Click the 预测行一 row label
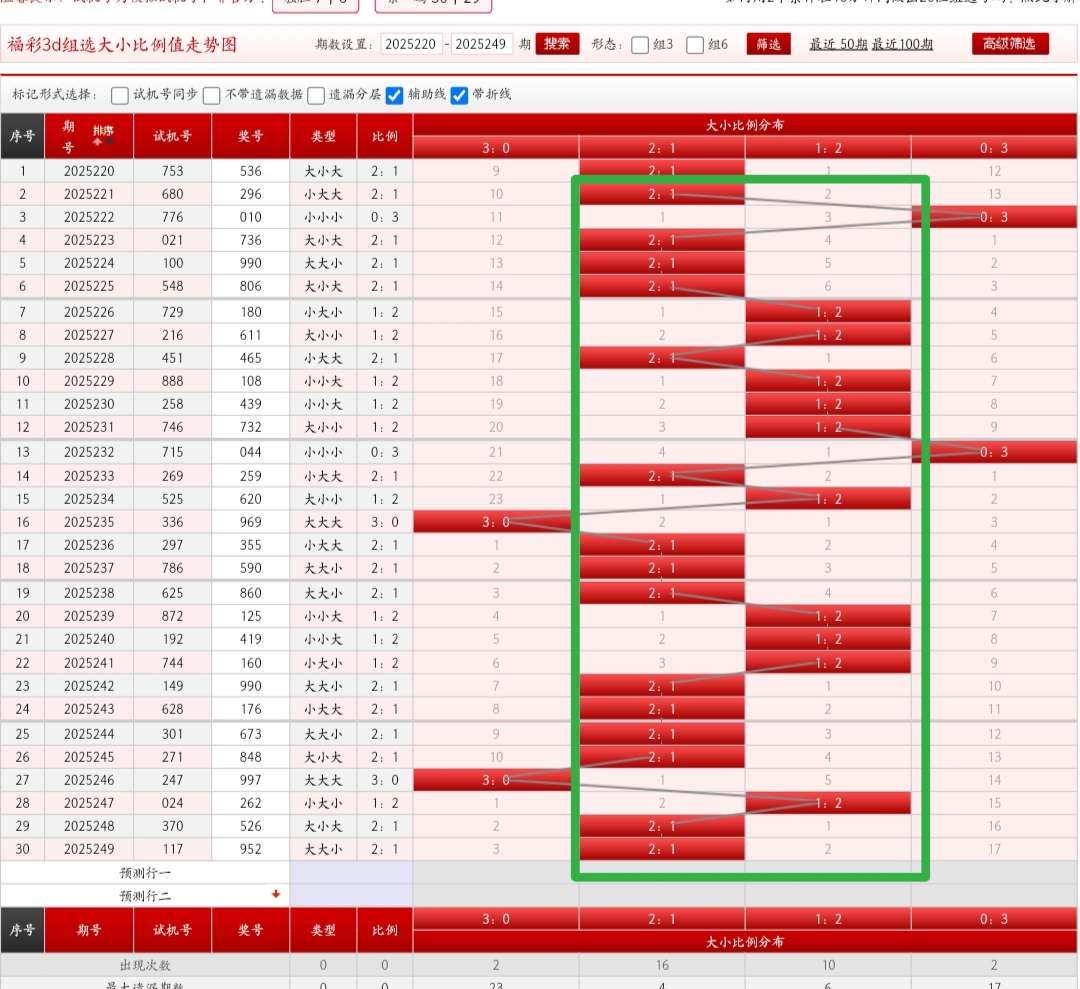 tap(145, 873)
